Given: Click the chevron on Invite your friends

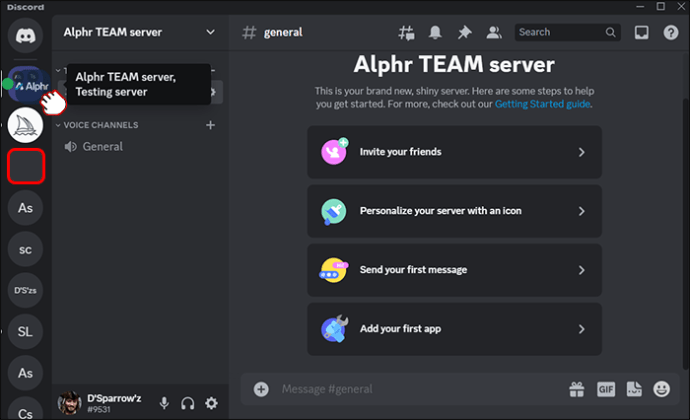Looking at the screenshot, I should (582, 152).
